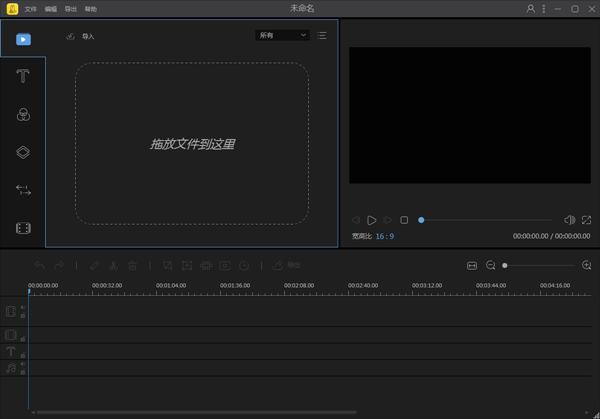Open the Media library tab in sidebar
Viewport: 600px width, 419px height.
[x=23, y=39]
